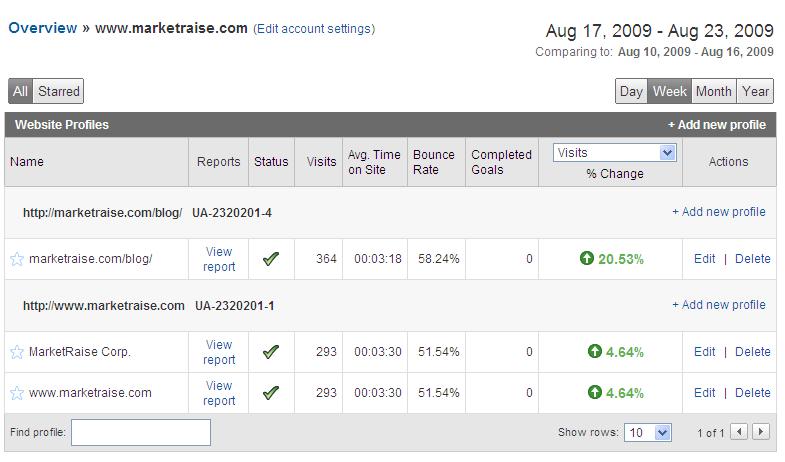Add new profile under UA-2320201-1
The image size is (785, 462).
[x=718, y=305]
